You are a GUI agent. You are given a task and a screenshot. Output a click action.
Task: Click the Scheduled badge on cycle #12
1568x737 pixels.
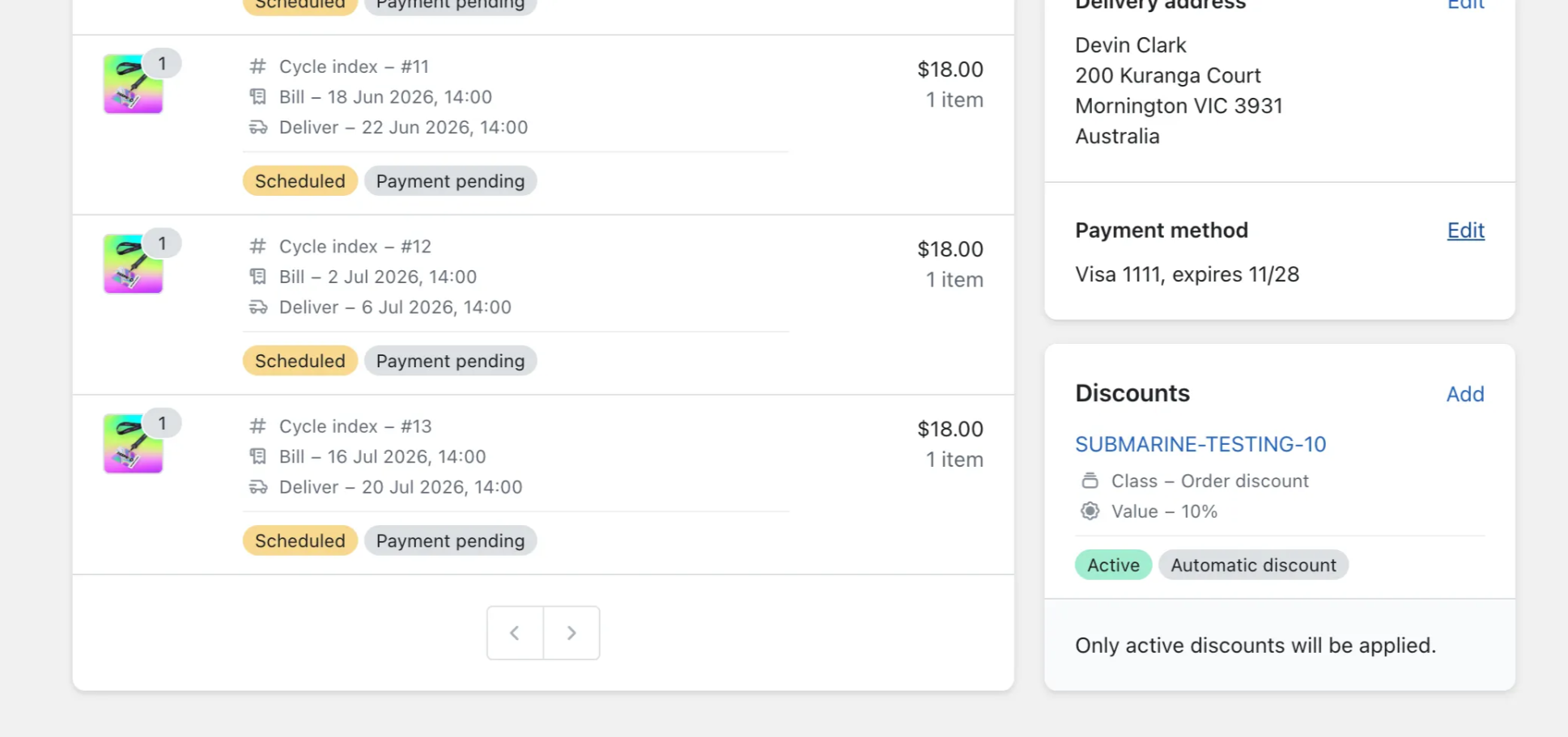[300, 361]
